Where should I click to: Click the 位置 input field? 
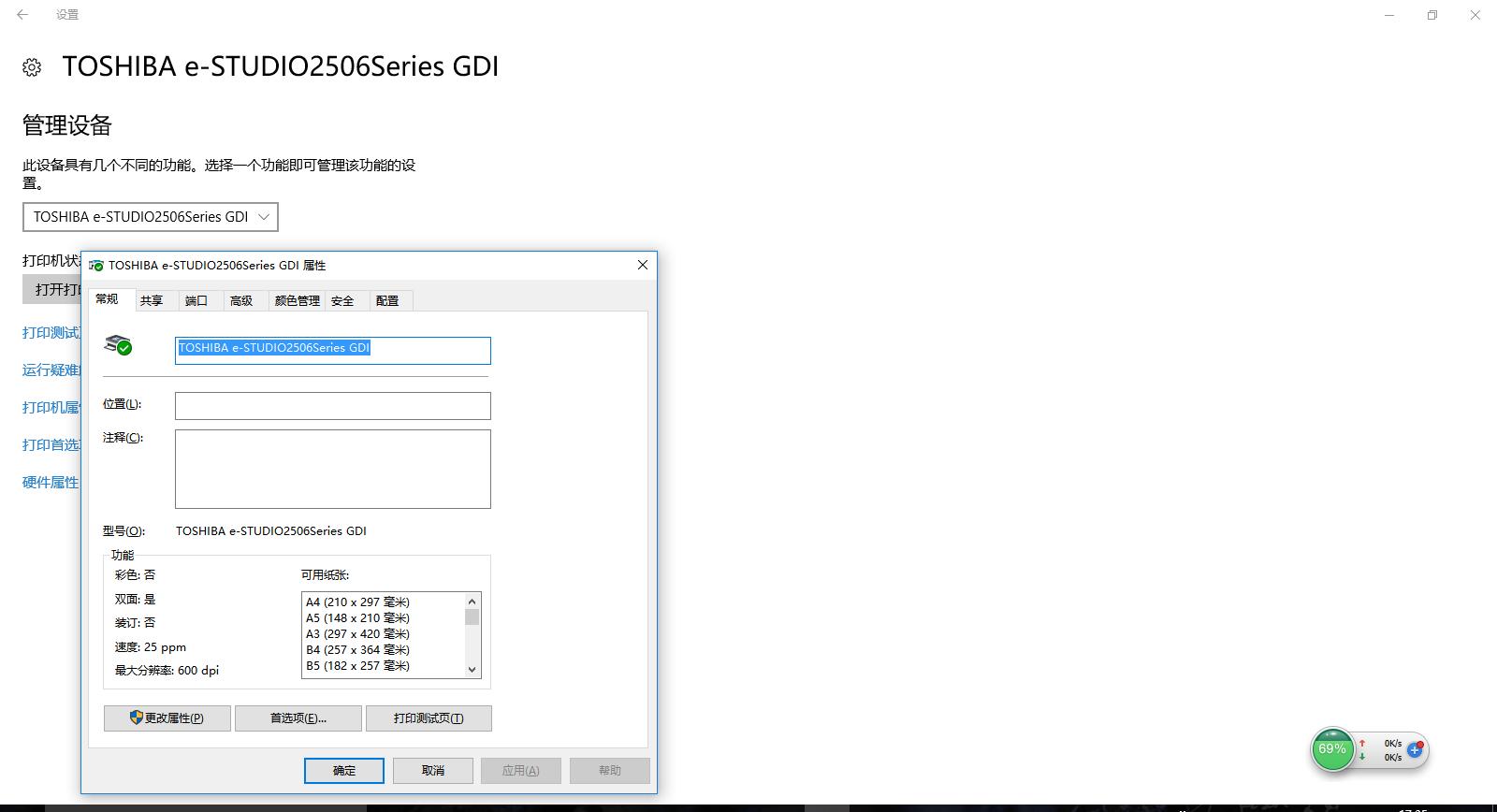333,406
